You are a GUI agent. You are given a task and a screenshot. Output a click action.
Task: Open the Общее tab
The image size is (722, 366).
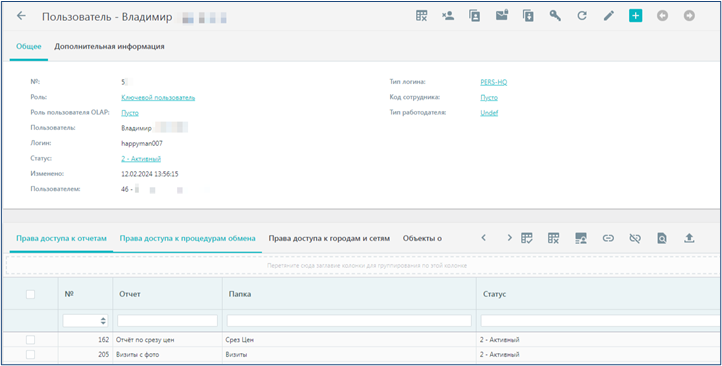point(29,46)
